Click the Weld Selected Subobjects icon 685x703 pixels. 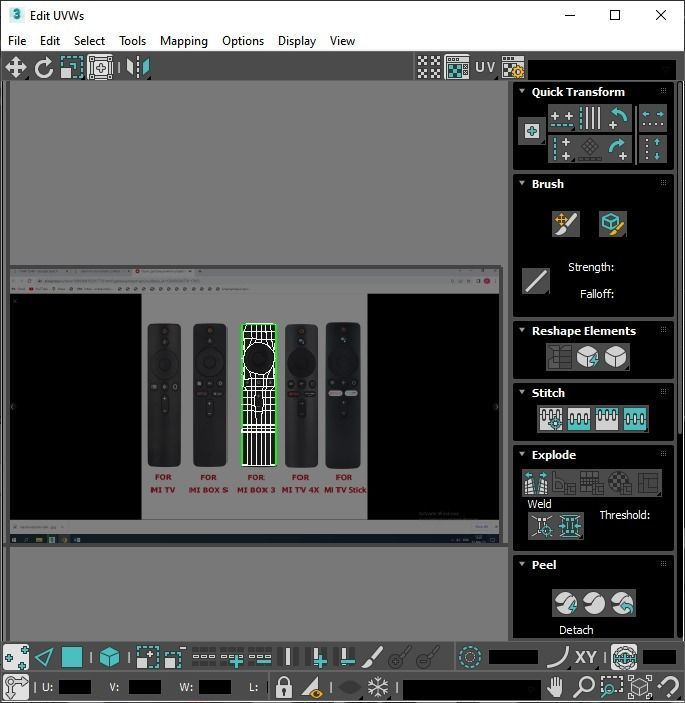pyautogui.click(x=570, y=526)
